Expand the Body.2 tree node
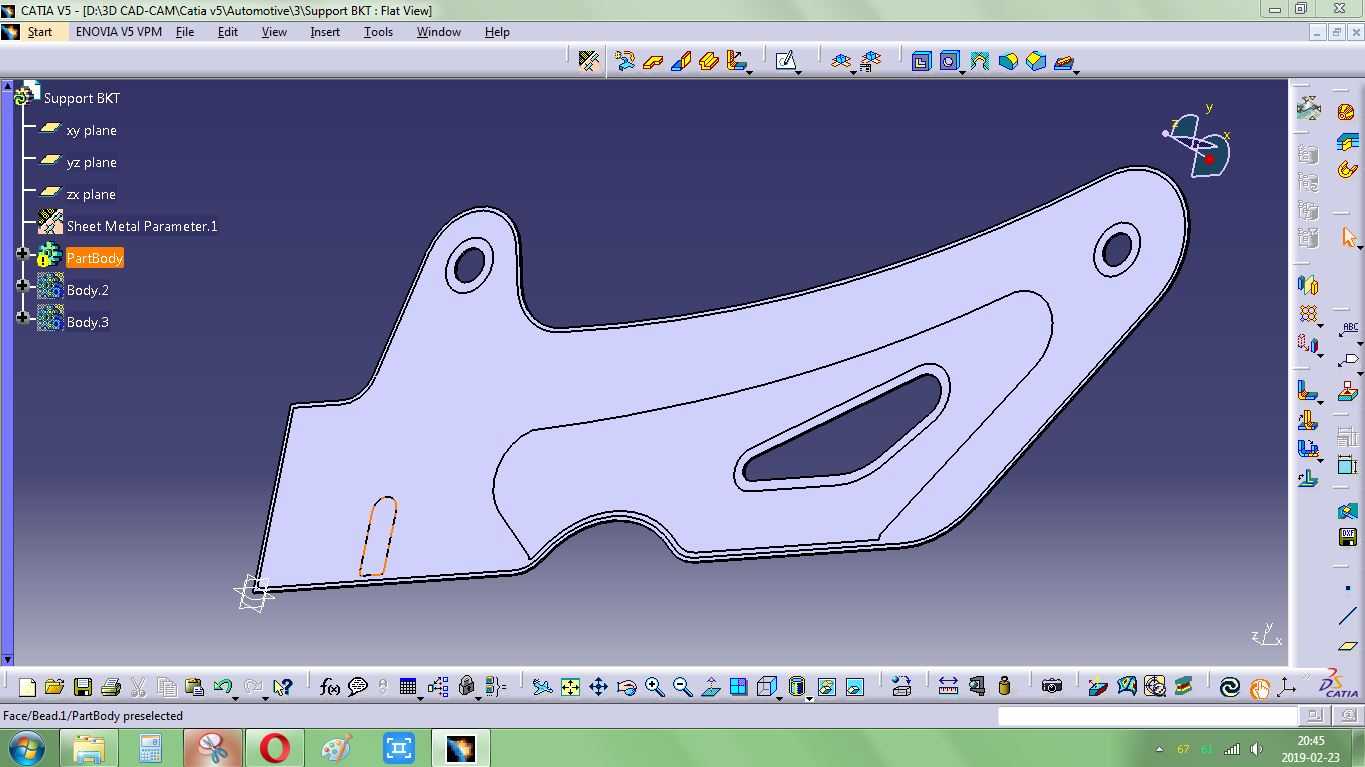 tap(23, 286)
